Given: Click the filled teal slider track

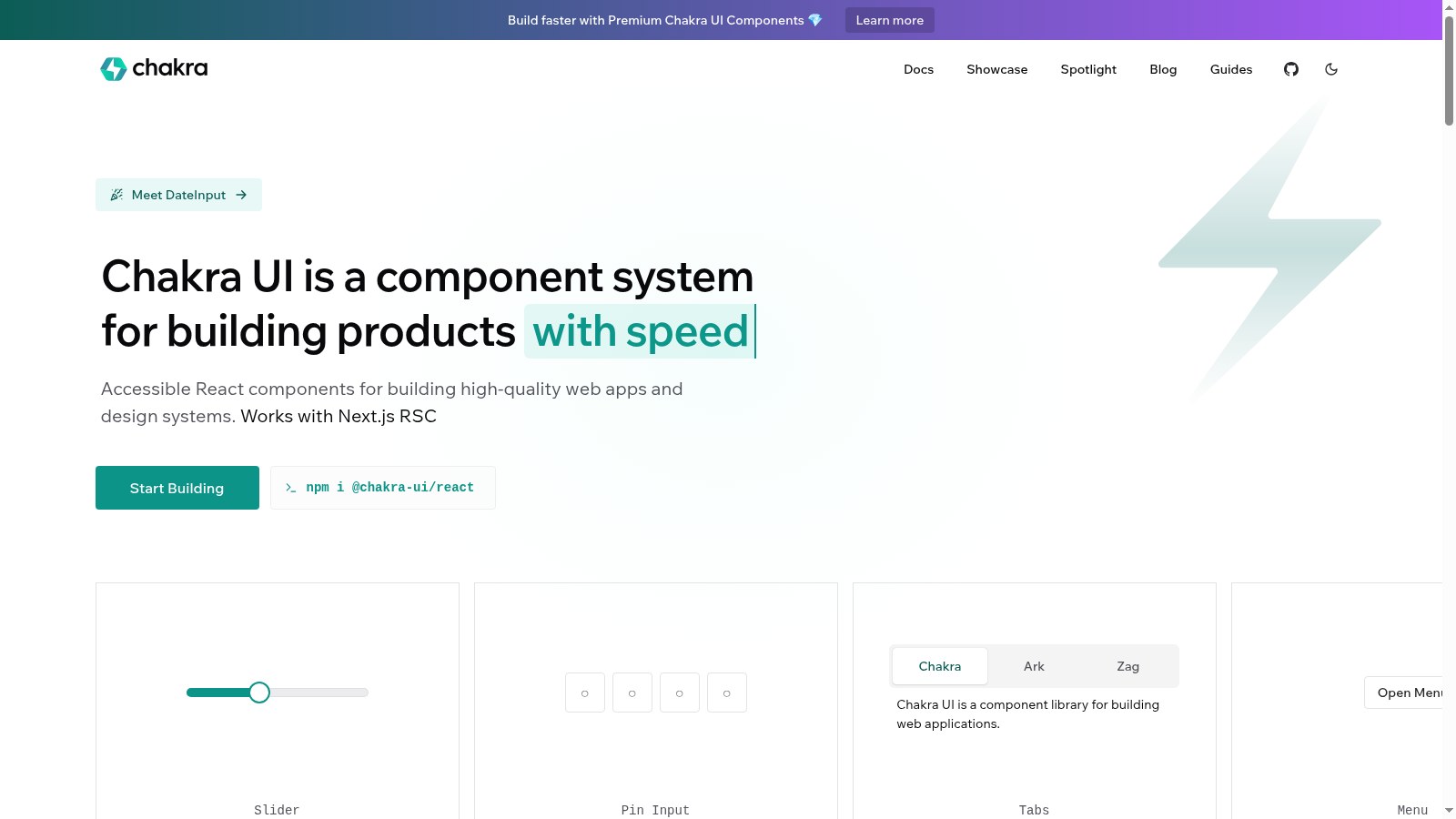Looking at the screenshot, I should coord(218,693).
